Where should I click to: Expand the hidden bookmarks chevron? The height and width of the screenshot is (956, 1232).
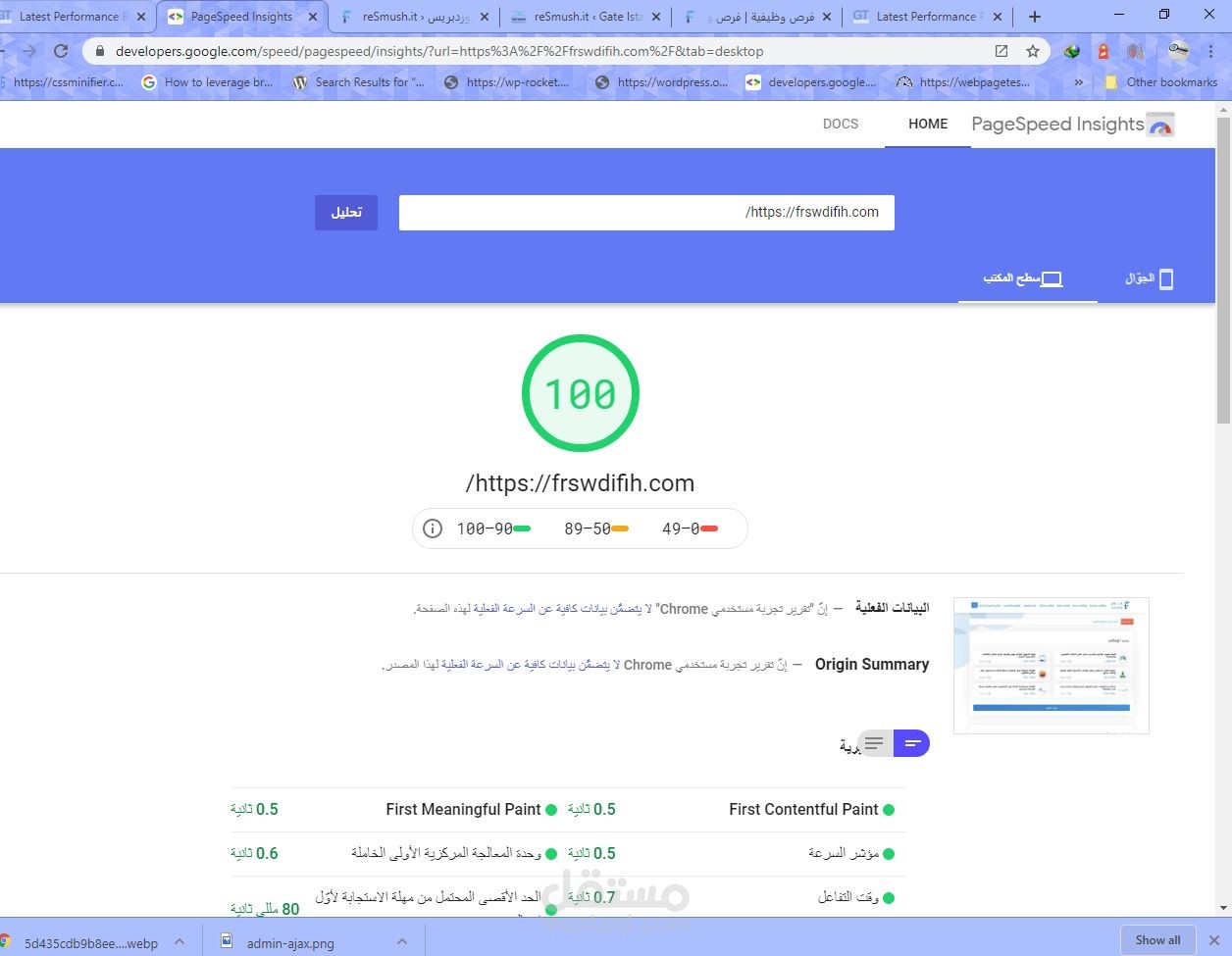[1079, 82]
